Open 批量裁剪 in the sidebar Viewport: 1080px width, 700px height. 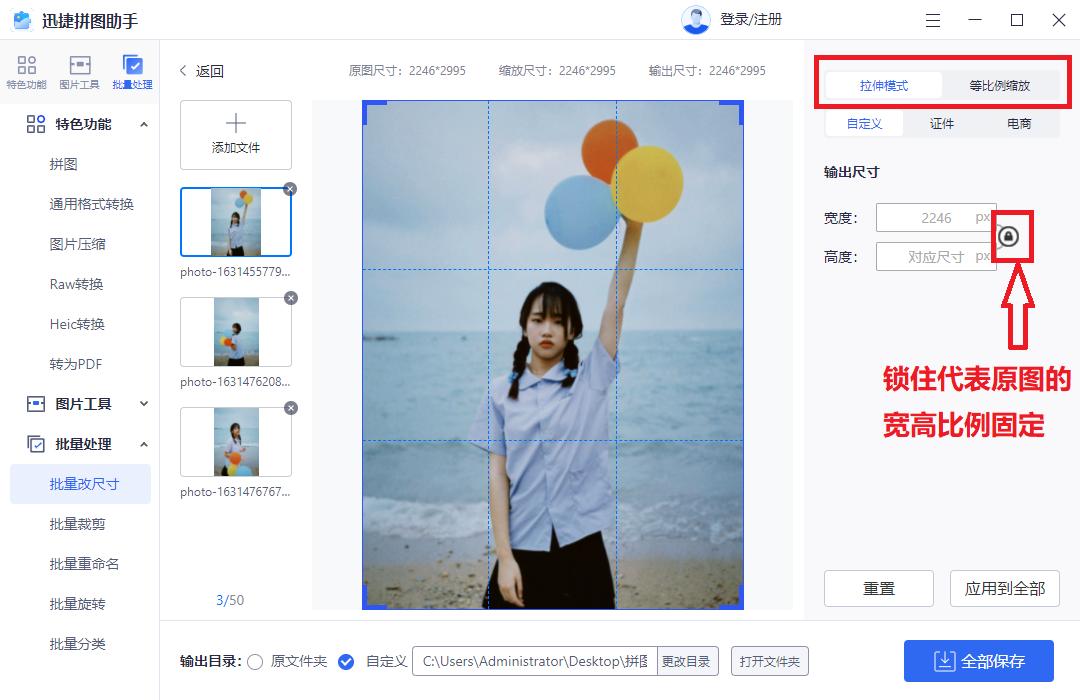click(x=77, y=524)
